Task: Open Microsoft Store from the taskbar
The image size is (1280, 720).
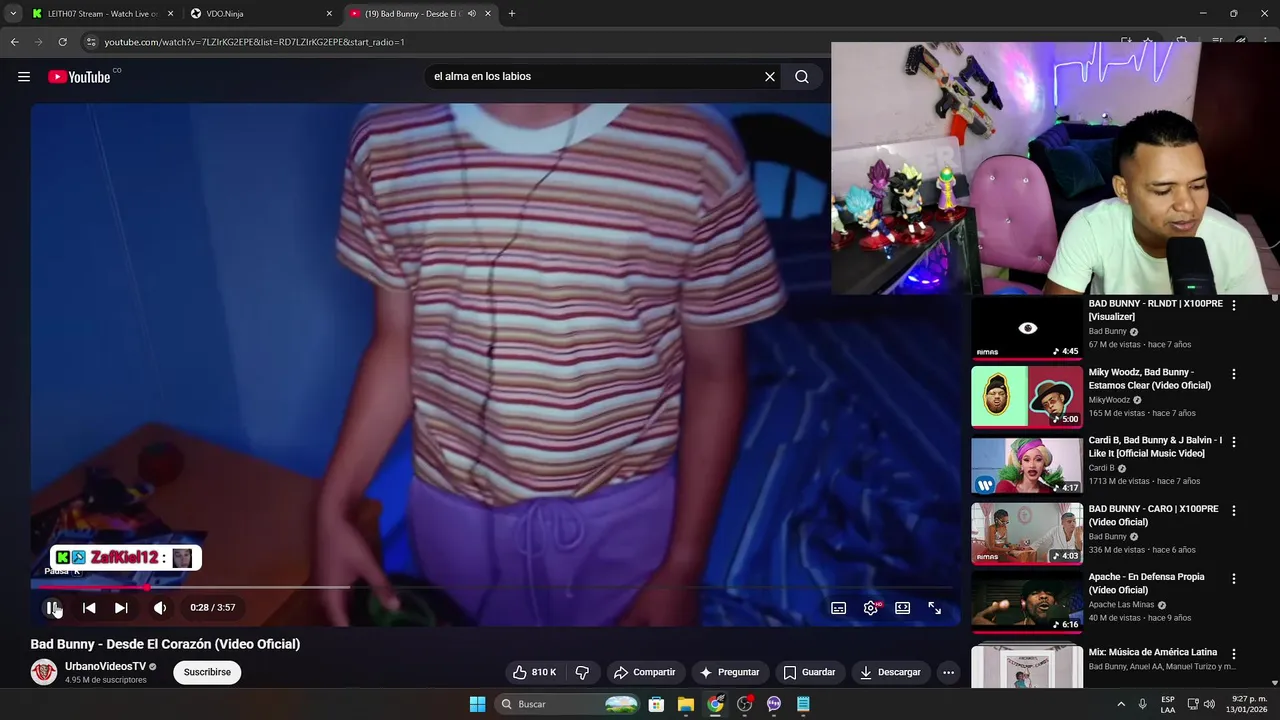Action: click(657, 704)
